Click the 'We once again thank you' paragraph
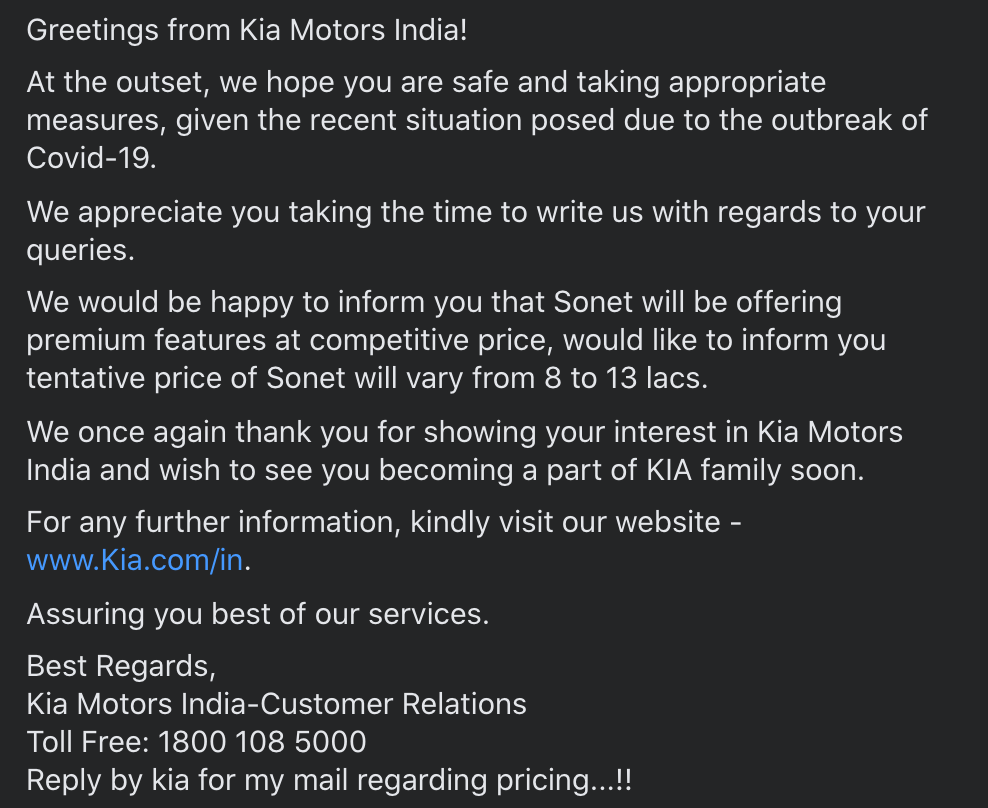988x808 pixels. pyautogui.click(x=464, y=451)
